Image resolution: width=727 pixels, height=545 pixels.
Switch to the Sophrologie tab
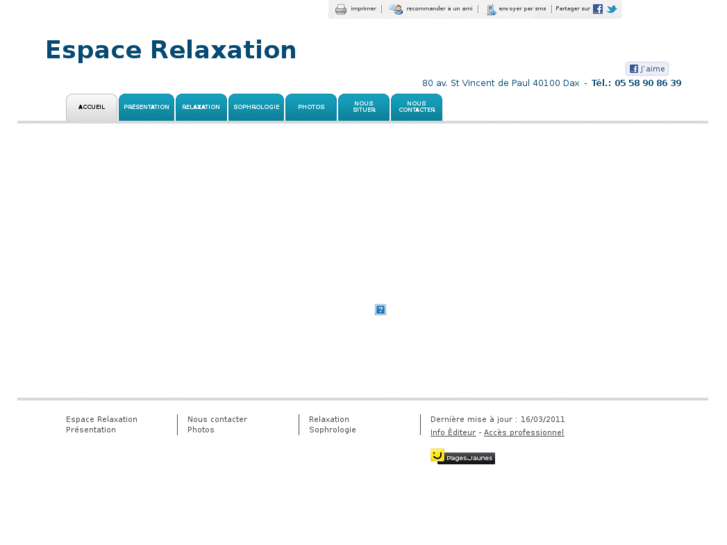(x=256, y=107)
